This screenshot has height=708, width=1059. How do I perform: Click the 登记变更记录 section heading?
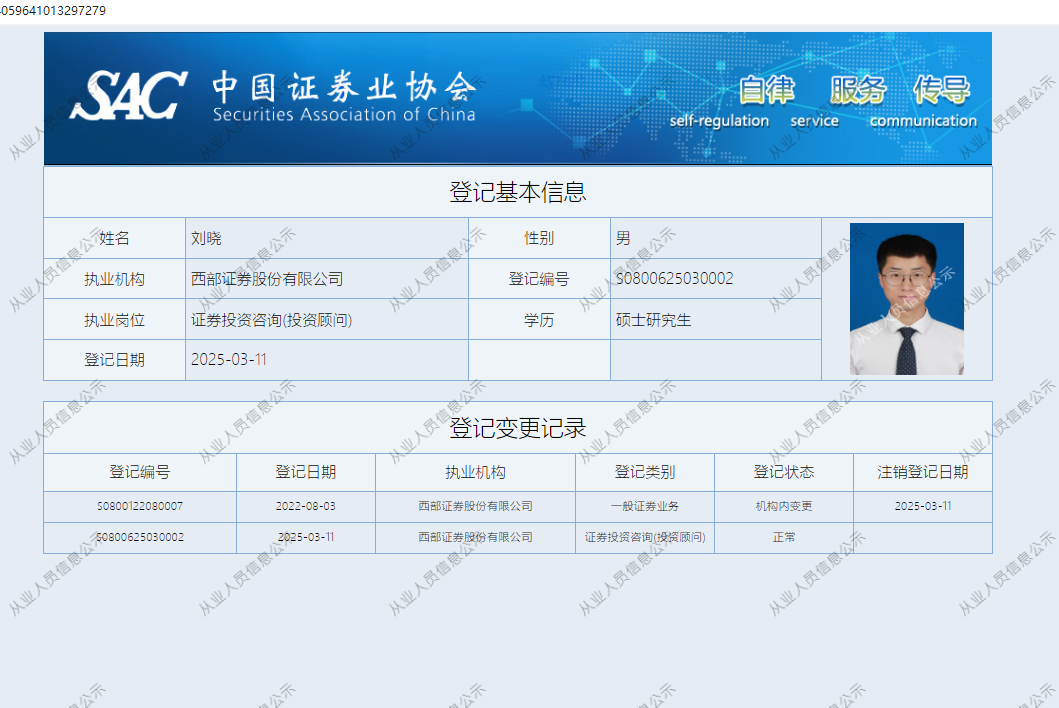pos(517,428)
